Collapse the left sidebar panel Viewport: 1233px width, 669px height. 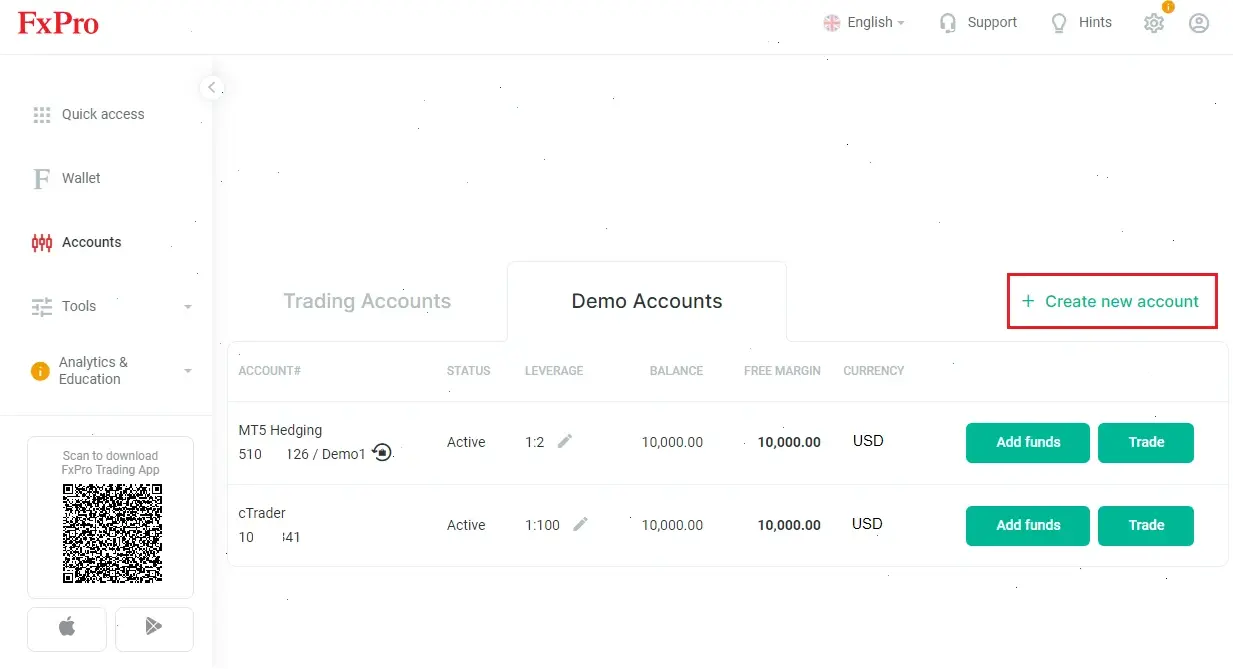(x=211, y=88)
